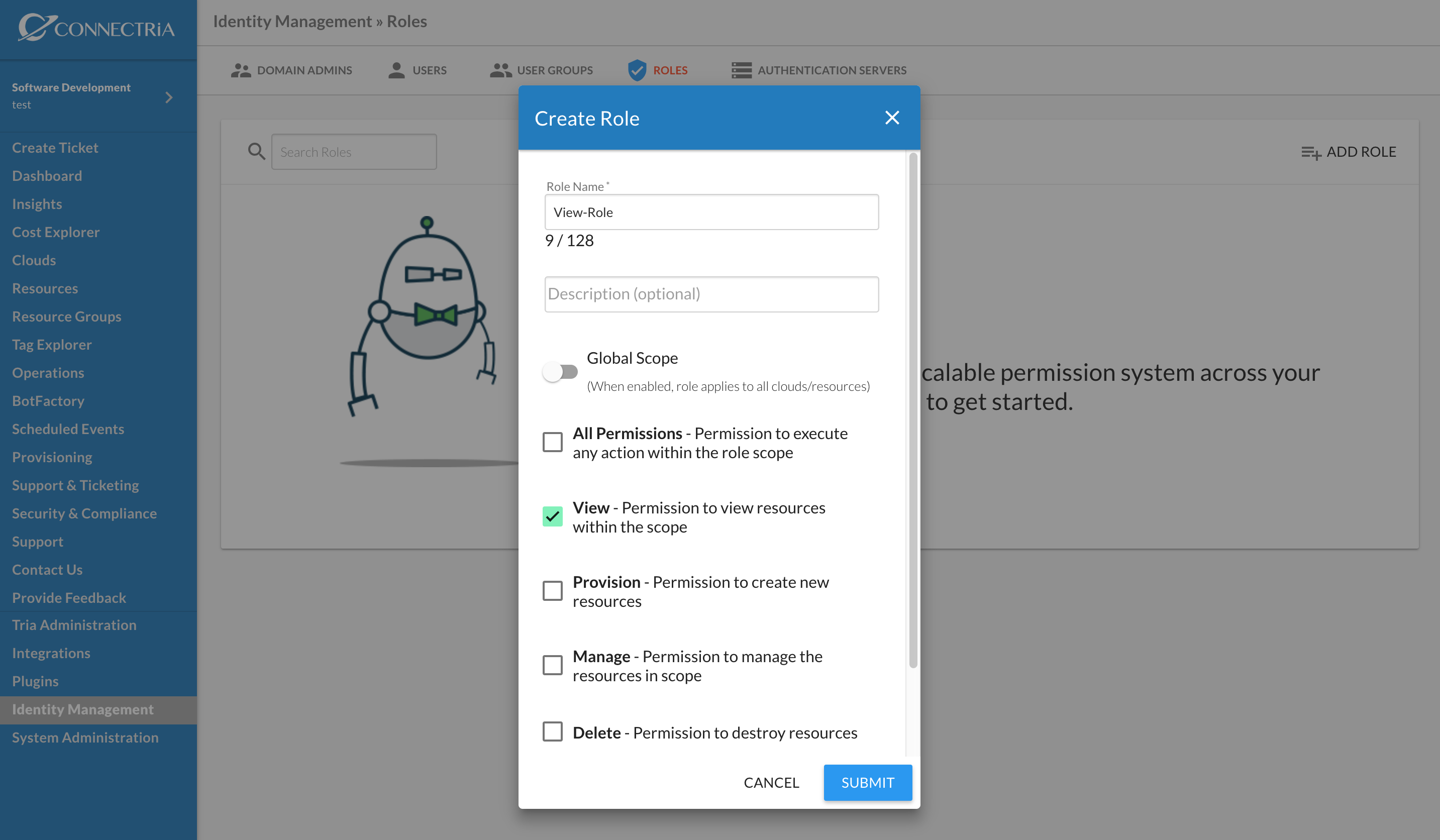The width and height of the screenshot is (1440, 840).
Task: Close the Create Role dialog
Action: coord(891,118)
